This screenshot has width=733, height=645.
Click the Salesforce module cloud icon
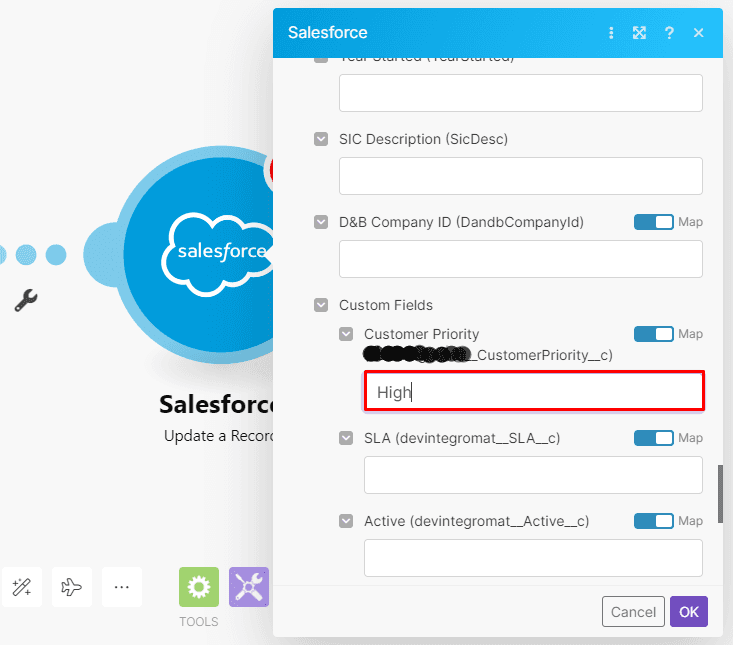[218, 253]
